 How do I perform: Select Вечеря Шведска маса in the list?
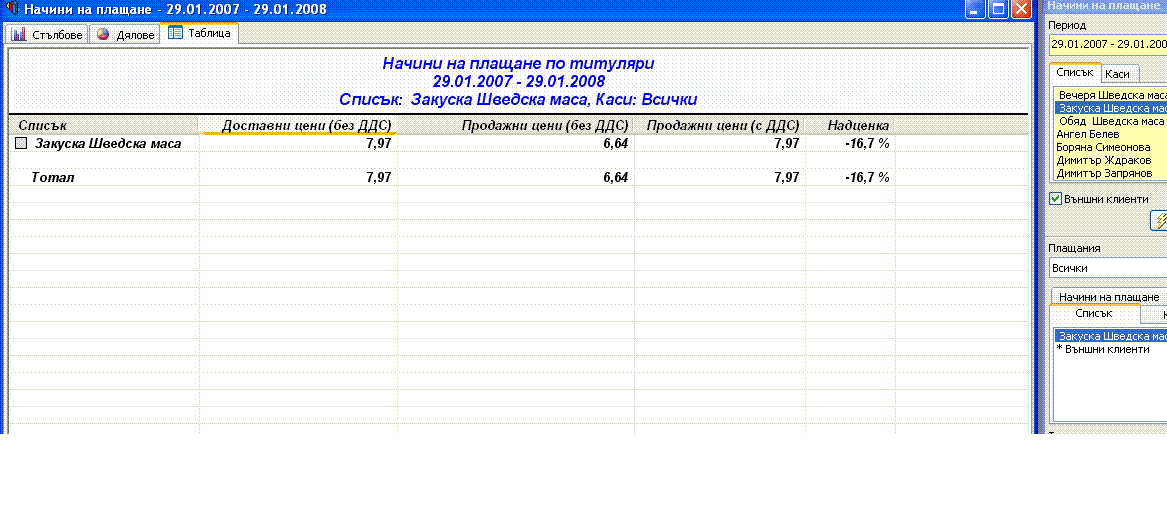tap(1110, 94)
